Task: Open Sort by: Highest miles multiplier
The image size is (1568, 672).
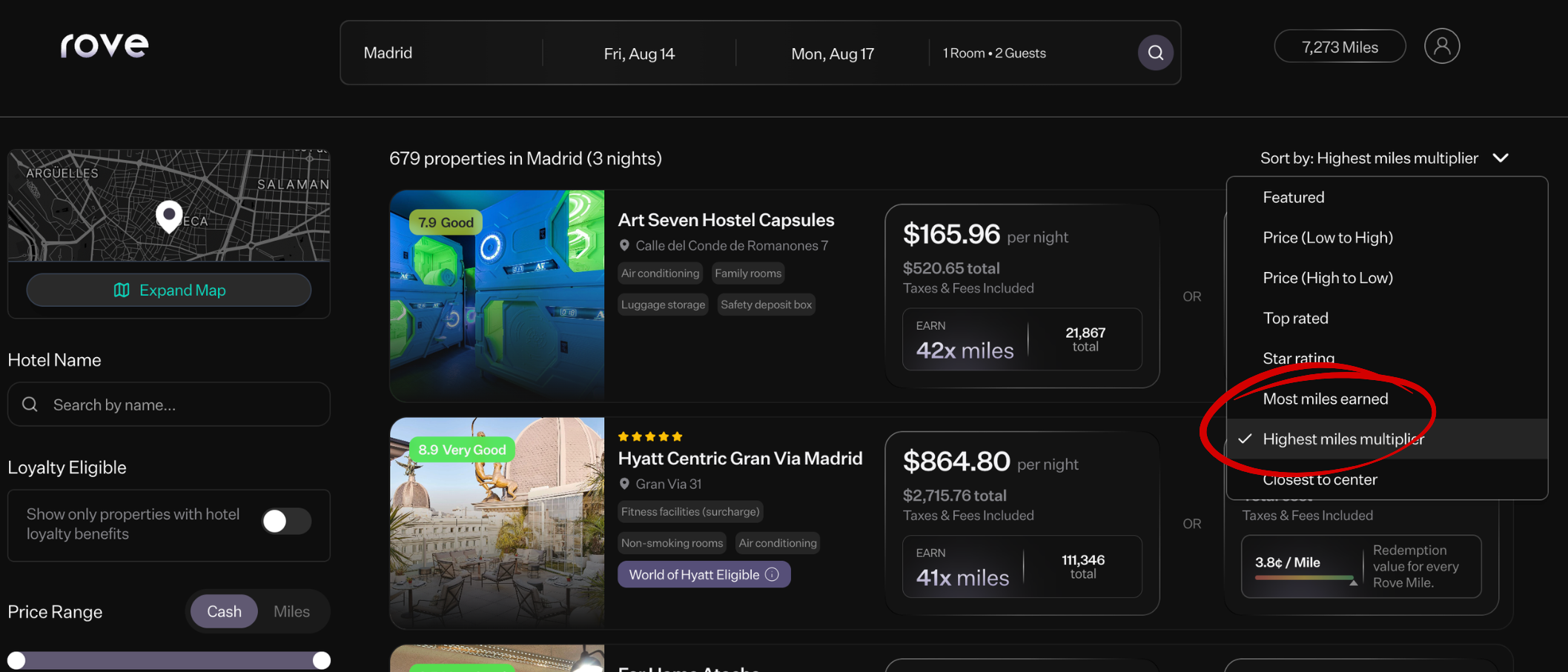Action: click(1384, 158)
